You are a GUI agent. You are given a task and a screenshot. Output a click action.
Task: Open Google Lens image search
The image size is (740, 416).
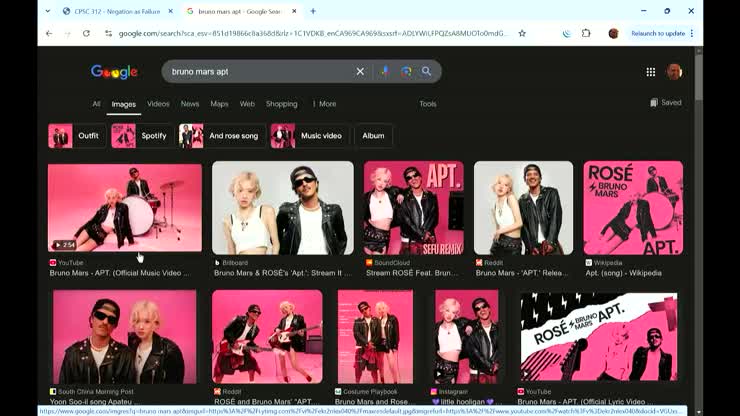pos(406,72)
